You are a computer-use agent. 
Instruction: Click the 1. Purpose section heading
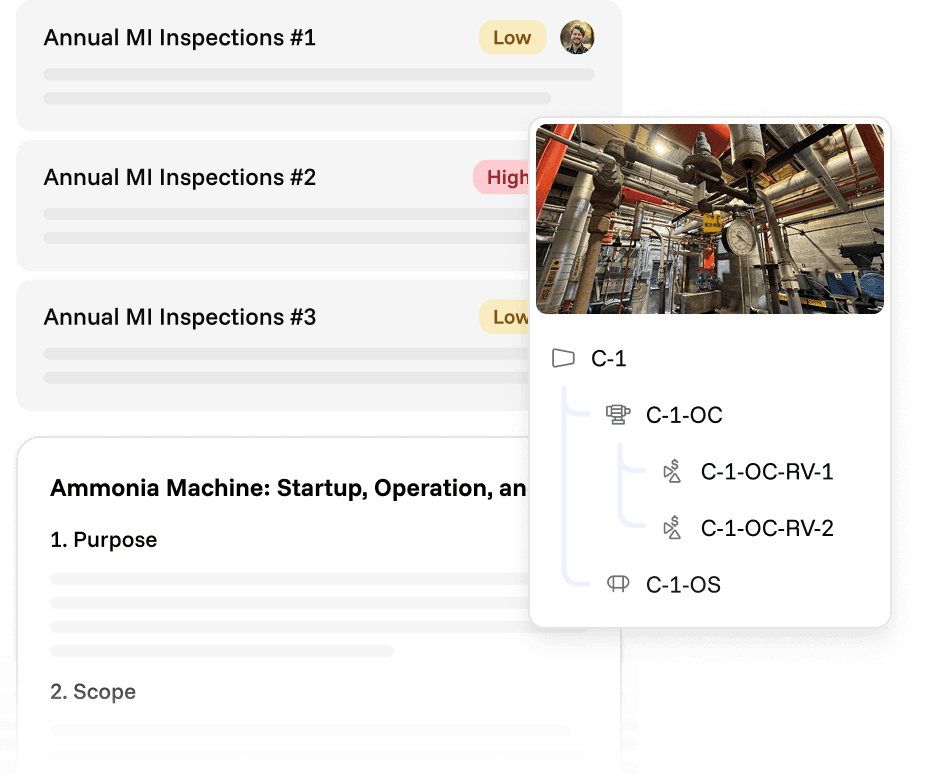(104, 540)
